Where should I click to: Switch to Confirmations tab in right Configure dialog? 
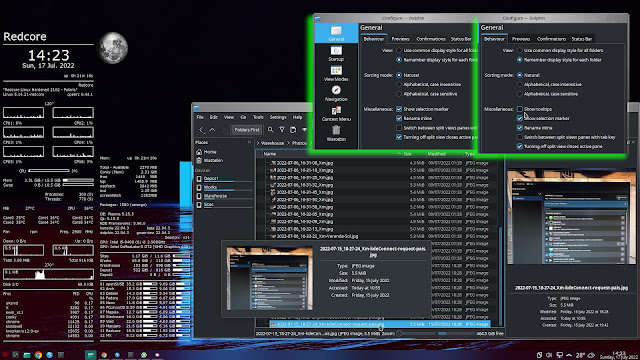pyautogui.click(x=551, y=39)
